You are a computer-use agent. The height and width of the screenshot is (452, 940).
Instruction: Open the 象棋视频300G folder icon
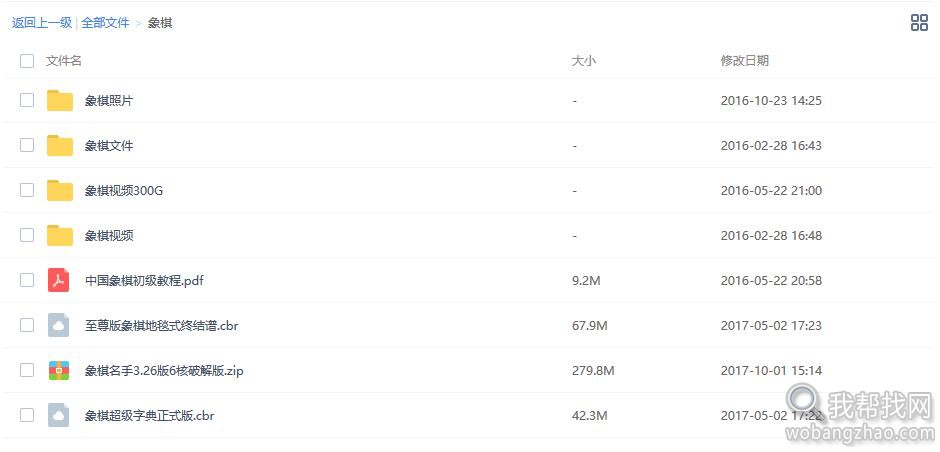60,191
